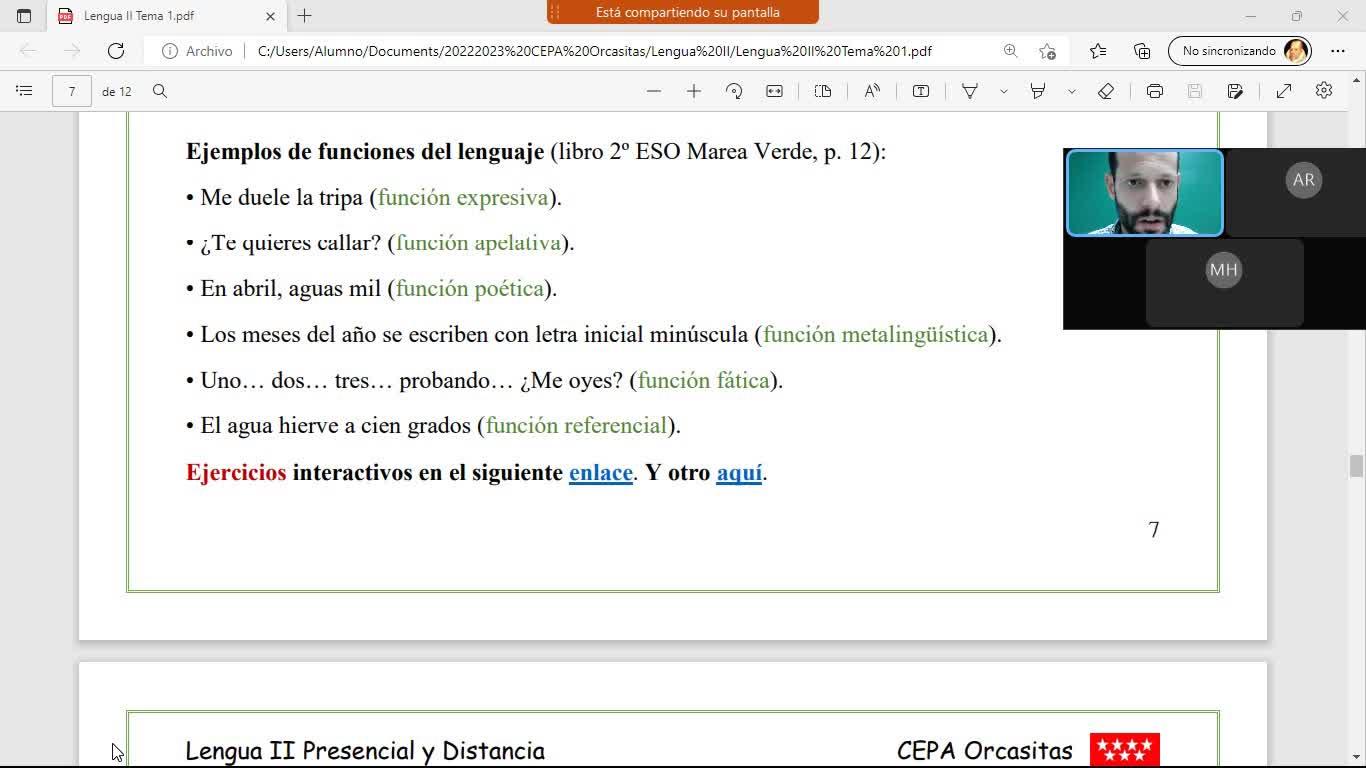Screen dimensions: 1366x768
Task: Click the red word 'Ejercicios'
Action: click(x=236, y=472)
